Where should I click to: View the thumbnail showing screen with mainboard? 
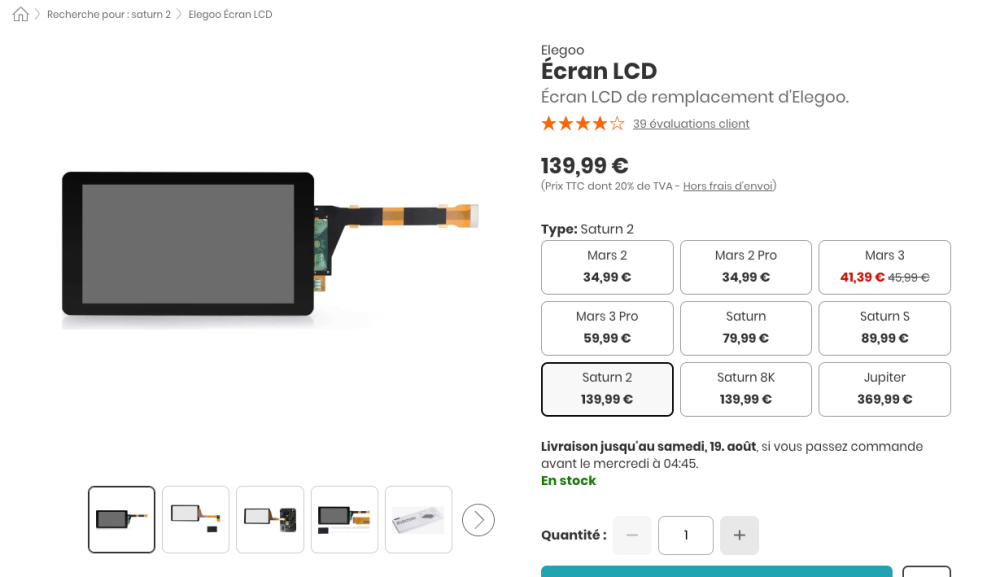click(270, 520)
